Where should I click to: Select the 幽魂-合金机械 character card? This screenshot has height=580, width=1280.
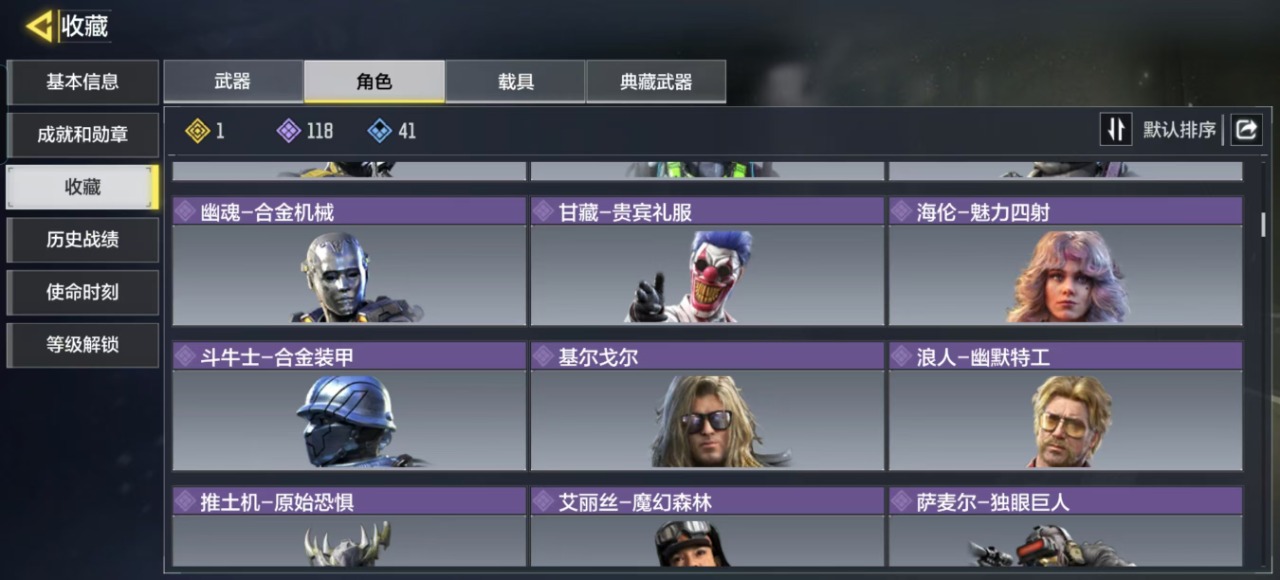pos(349,261)
